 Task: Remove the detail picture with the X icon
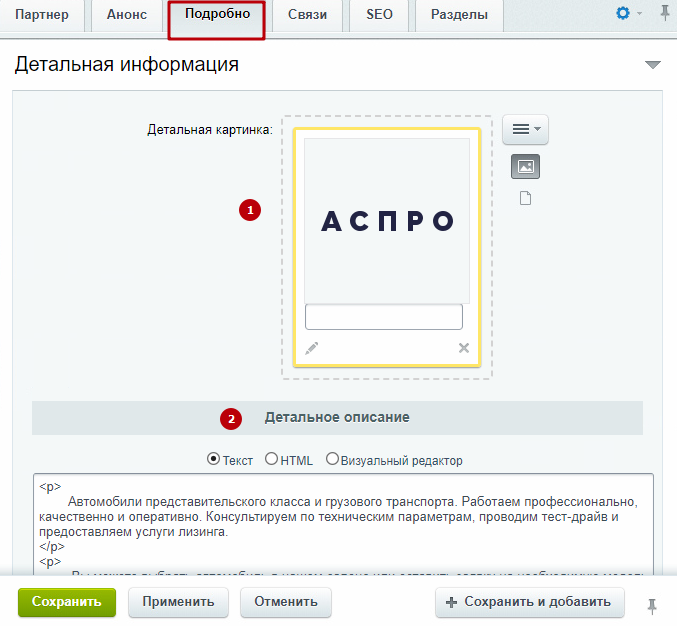tap(464, 348)
